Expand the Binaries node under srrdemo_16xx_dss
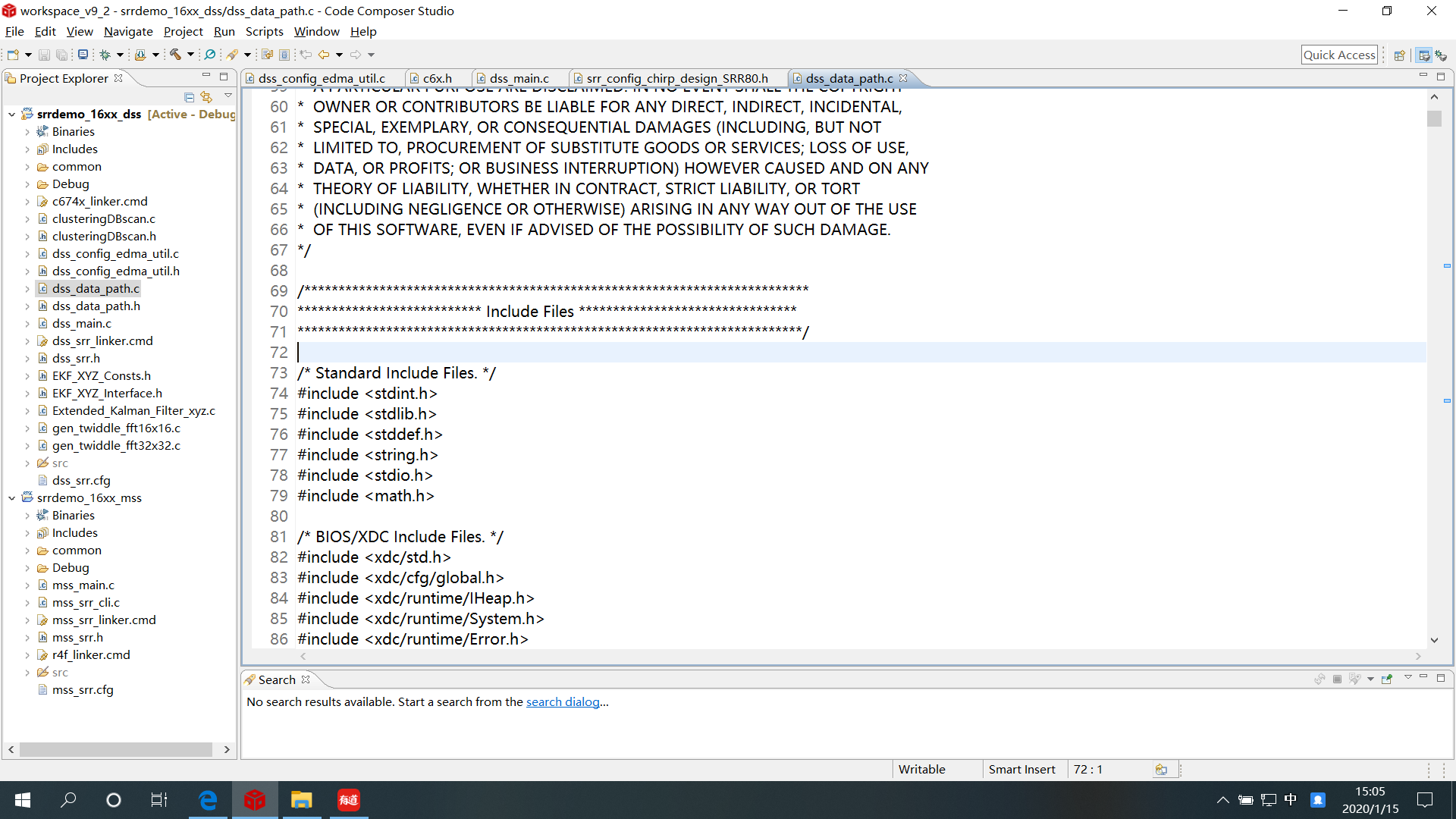The width and height of the screenshot is (1456, 819). 27,131
